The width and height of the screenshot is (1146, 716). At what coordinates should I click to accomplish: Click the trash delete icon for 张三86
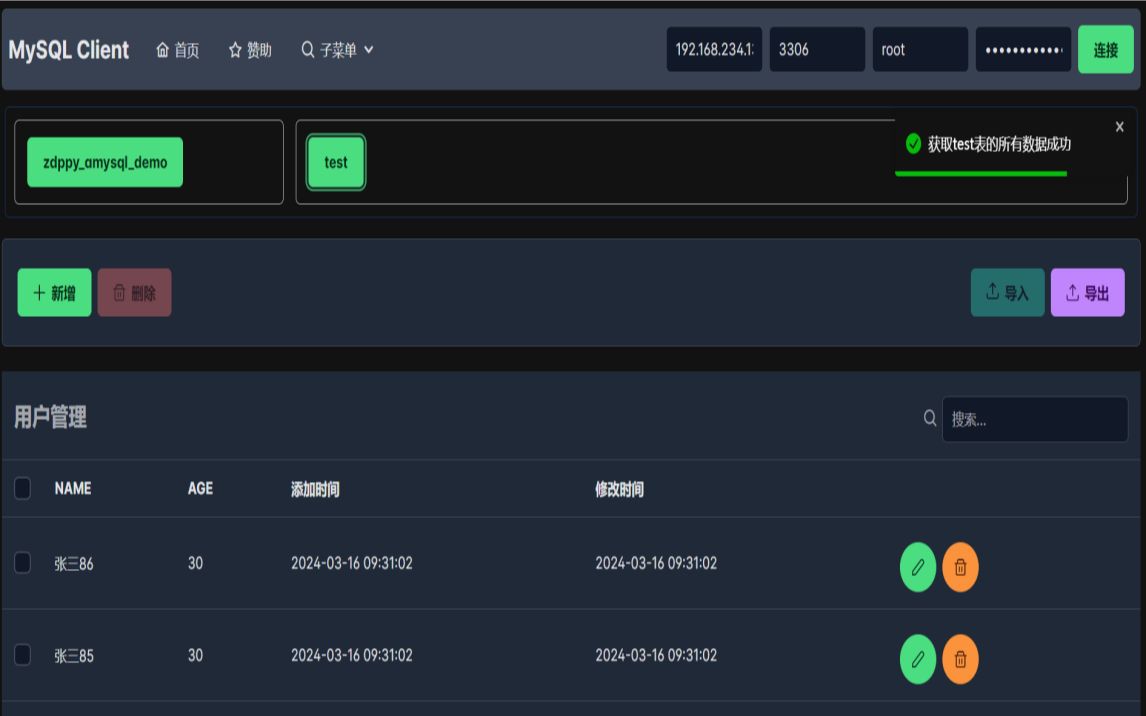959,567
